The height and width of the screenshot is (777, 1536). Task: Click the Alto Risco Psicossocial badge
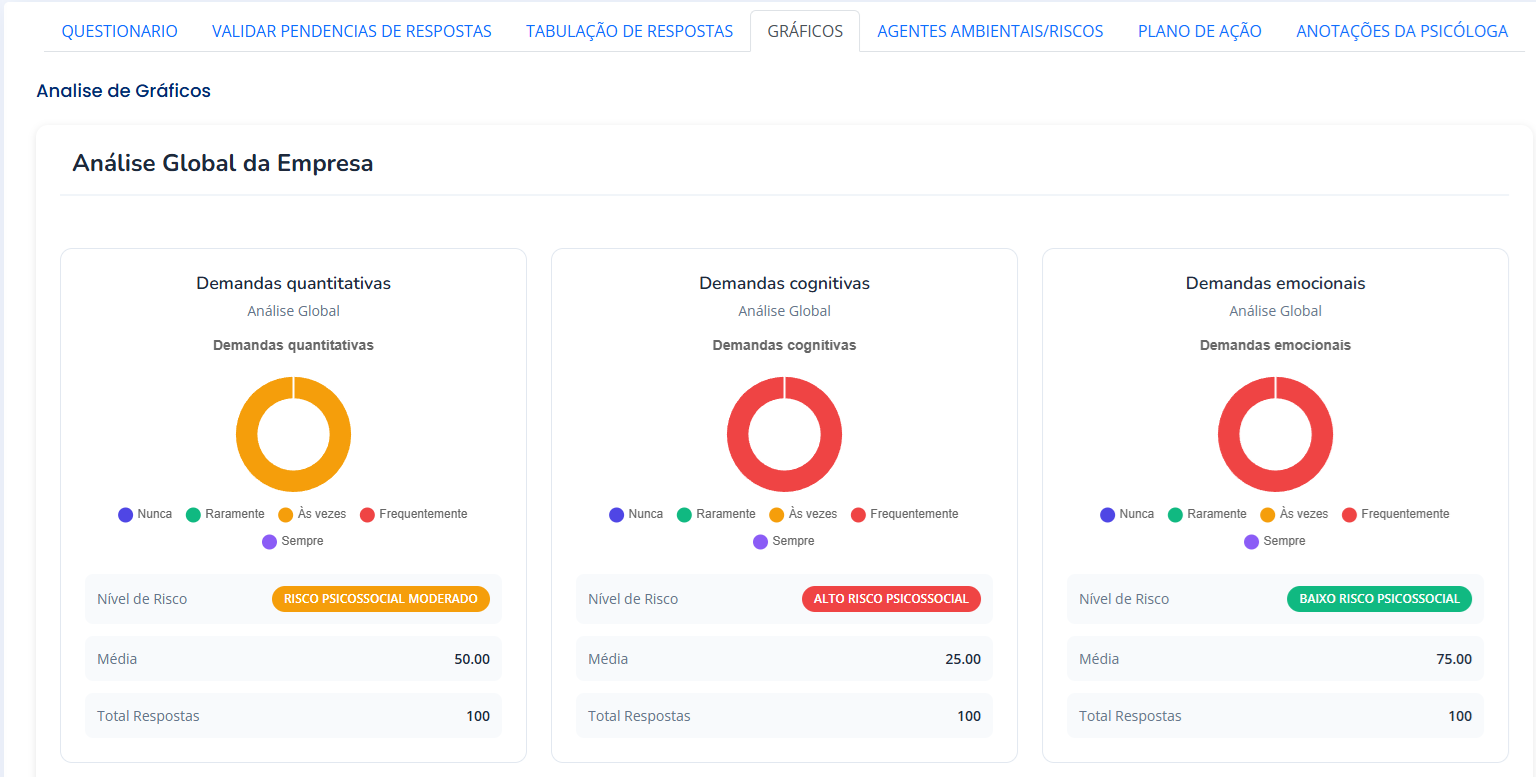coord(891,599)
